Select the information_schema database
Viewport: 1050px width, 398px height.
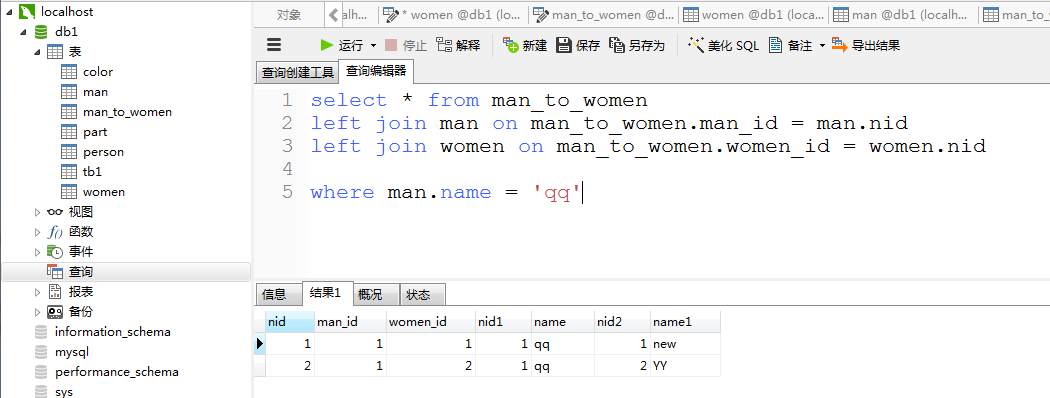(112, 332)
